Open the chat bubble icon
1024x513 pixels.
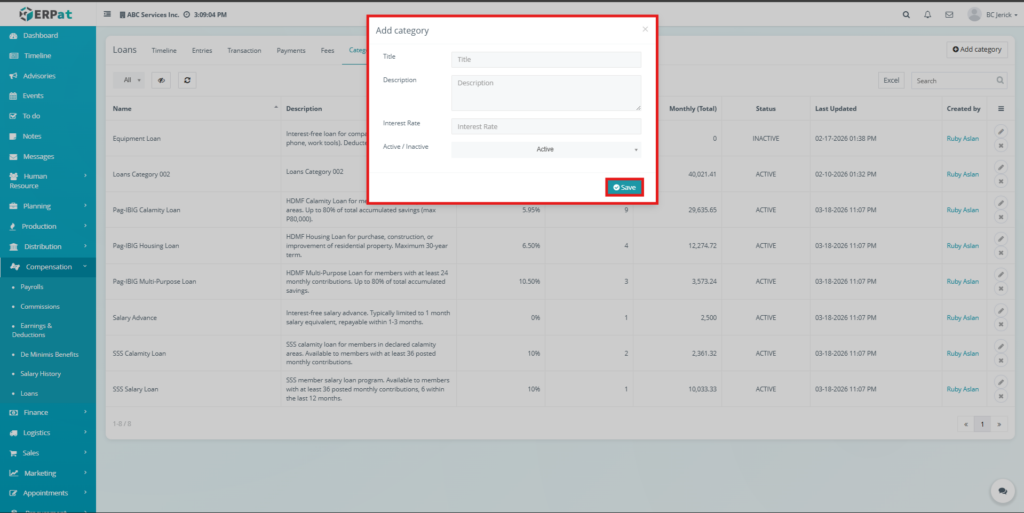[x=1000, y=490]
